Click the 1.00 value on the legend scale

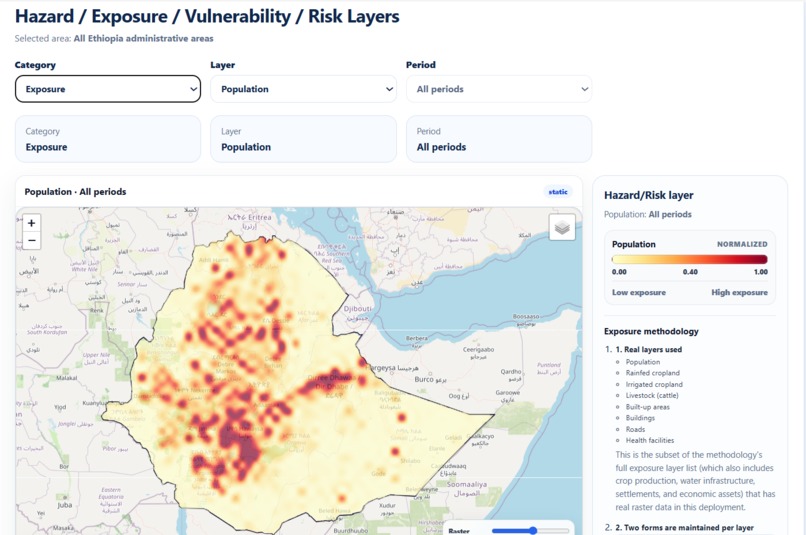pos(760,272)
